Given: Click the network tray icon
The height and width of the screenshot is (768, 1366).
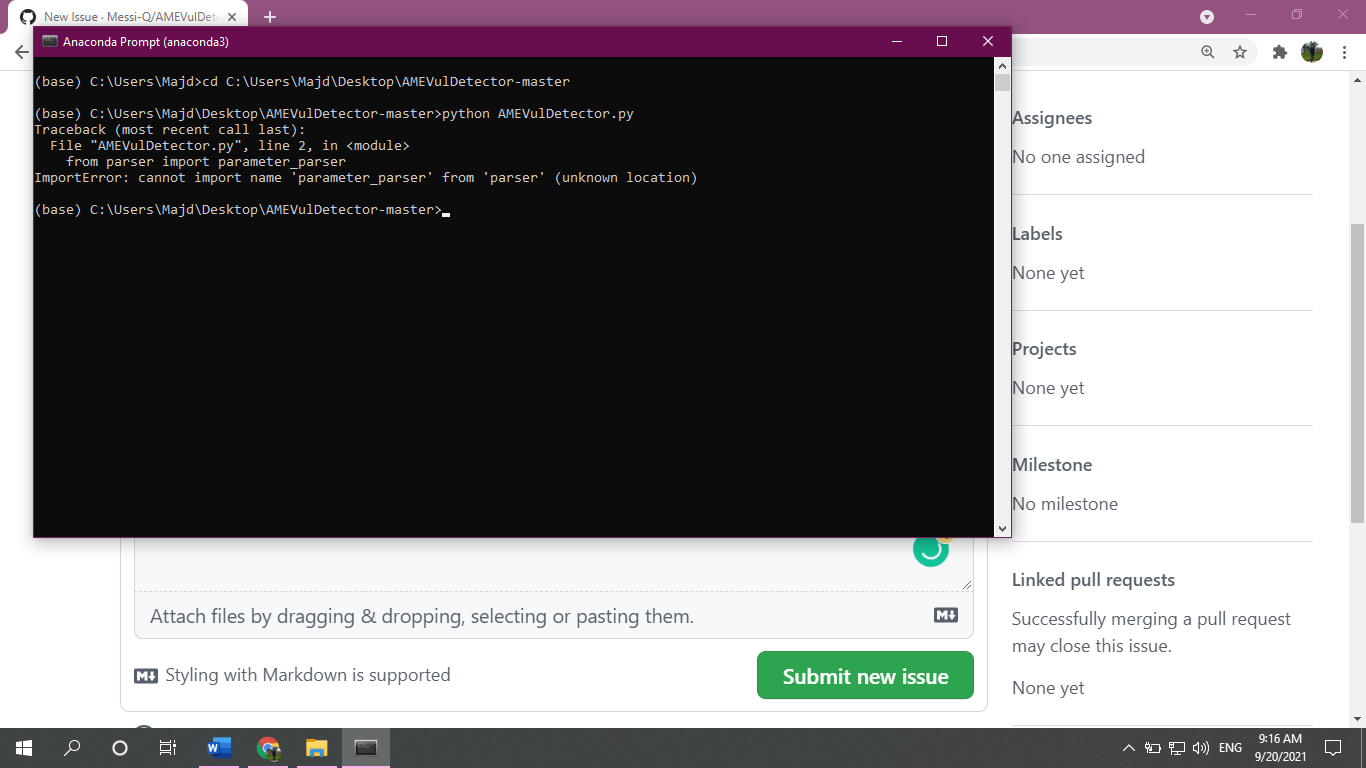Looking at the screenshot, I should [1177, 748].
